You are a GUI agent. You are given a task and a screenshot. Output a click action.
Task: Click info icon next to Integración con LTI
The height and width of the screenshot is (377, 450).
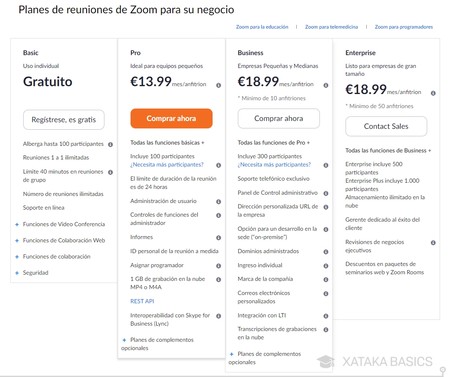326,316
